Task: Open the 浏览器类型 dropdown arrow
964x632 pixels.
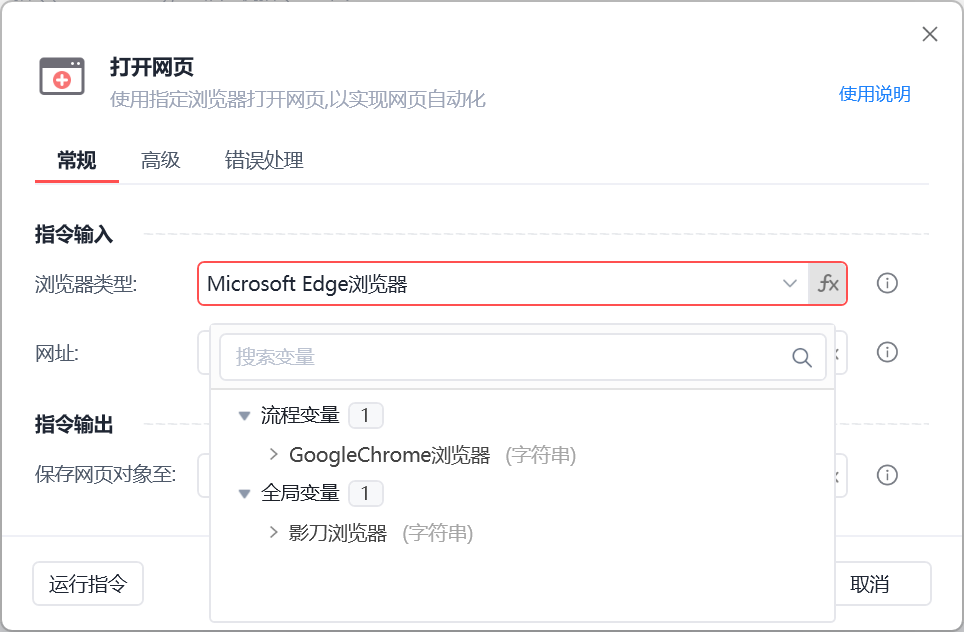Action: click(x=790, y=284)
